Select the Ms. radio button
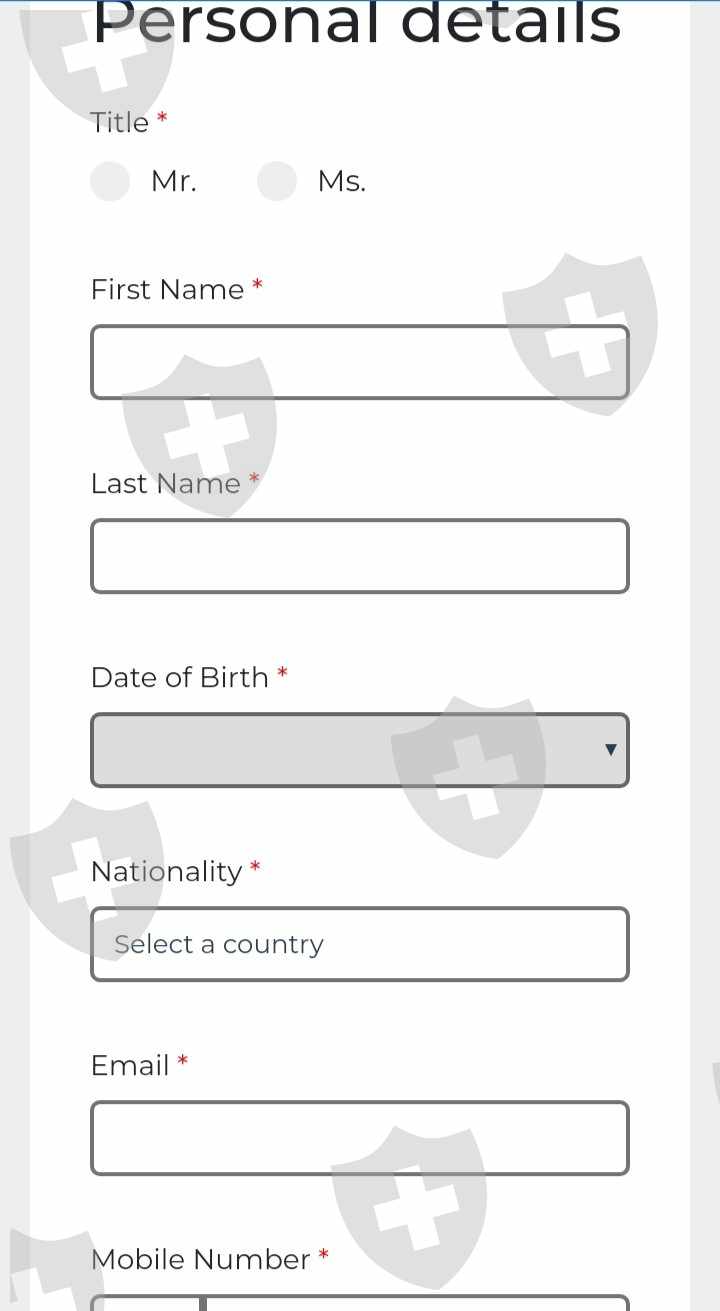The height and width of the screenshot is (1311, 720). pos(277,182)
